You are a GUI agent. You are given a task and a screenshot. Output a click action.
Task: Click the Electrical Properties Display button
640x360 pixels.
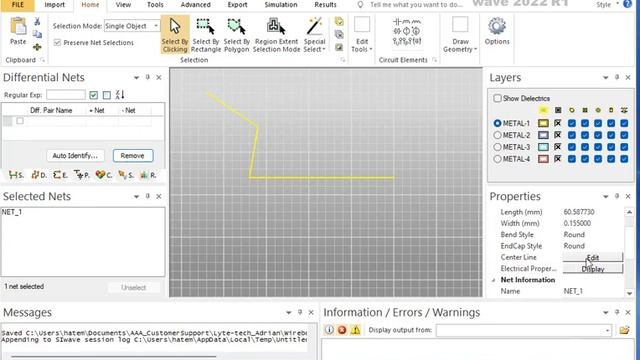(x=593, y=269)
